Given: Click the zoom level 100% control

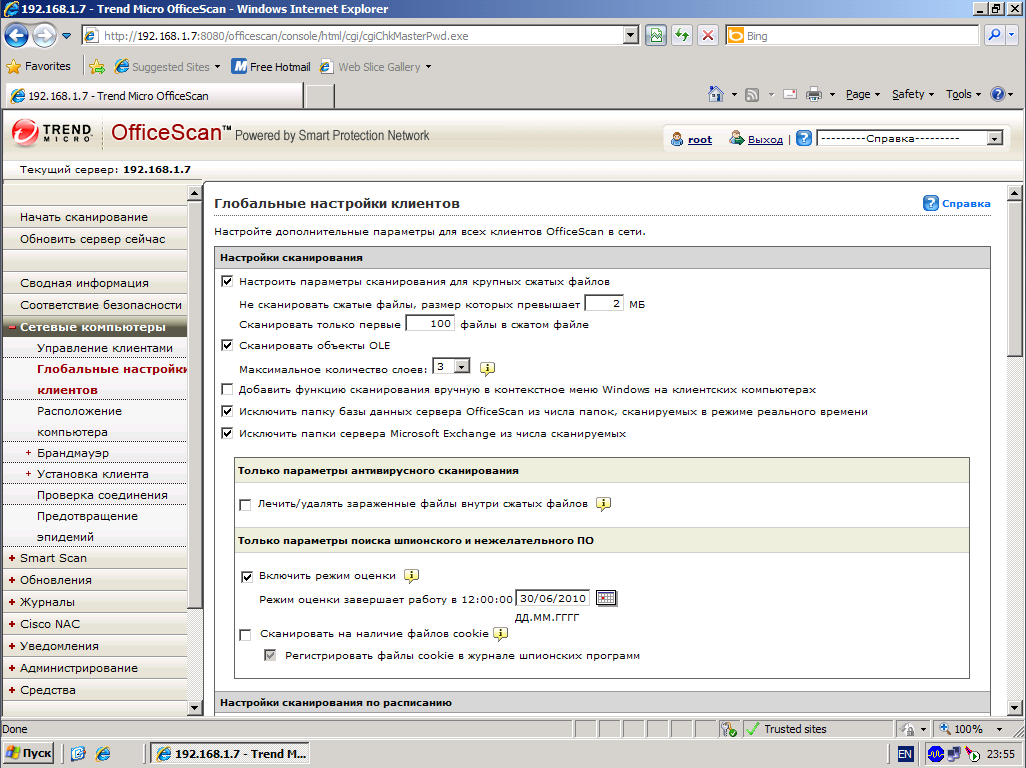Looking at the screenshot, I should tap(971, 729).
